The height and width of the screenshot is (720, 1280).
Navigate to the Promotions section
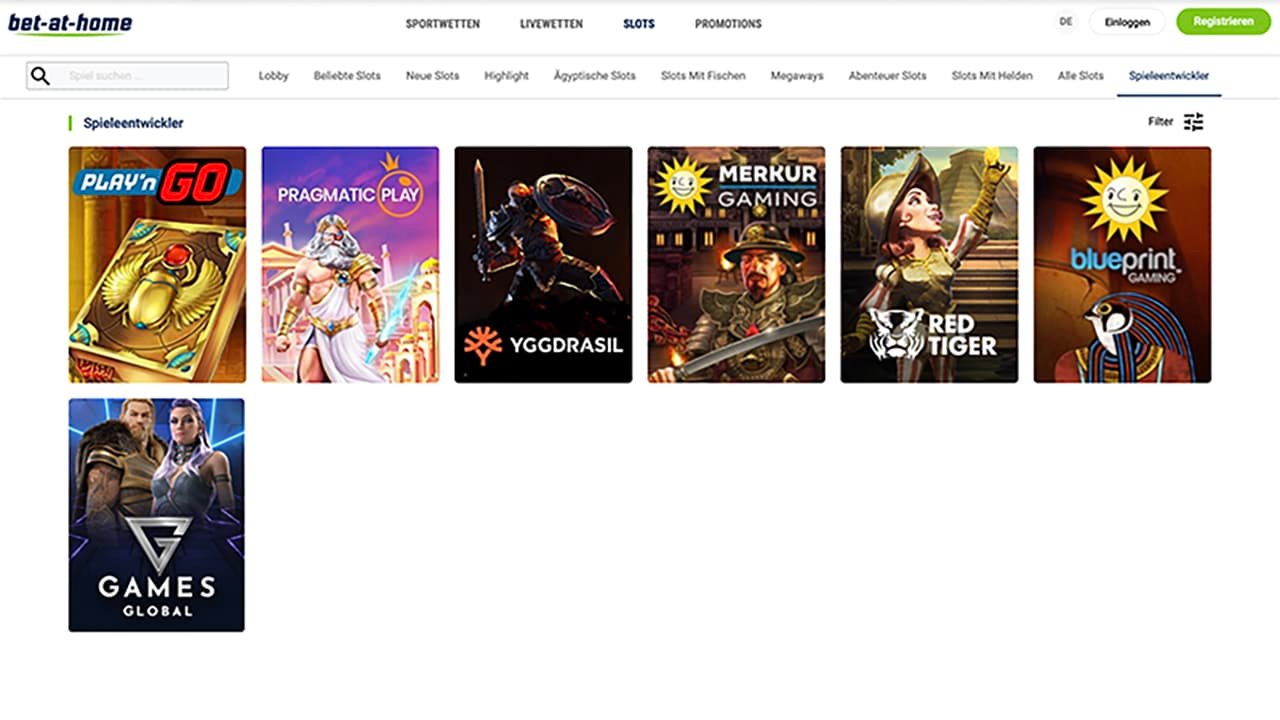click(x=727, y=23)
